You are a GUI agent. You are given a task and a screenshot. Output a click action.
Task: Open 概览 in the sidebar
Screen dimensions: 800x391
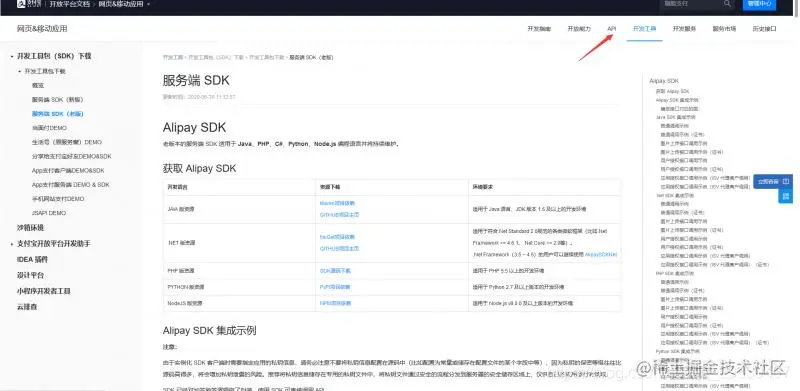pos(38,85)
